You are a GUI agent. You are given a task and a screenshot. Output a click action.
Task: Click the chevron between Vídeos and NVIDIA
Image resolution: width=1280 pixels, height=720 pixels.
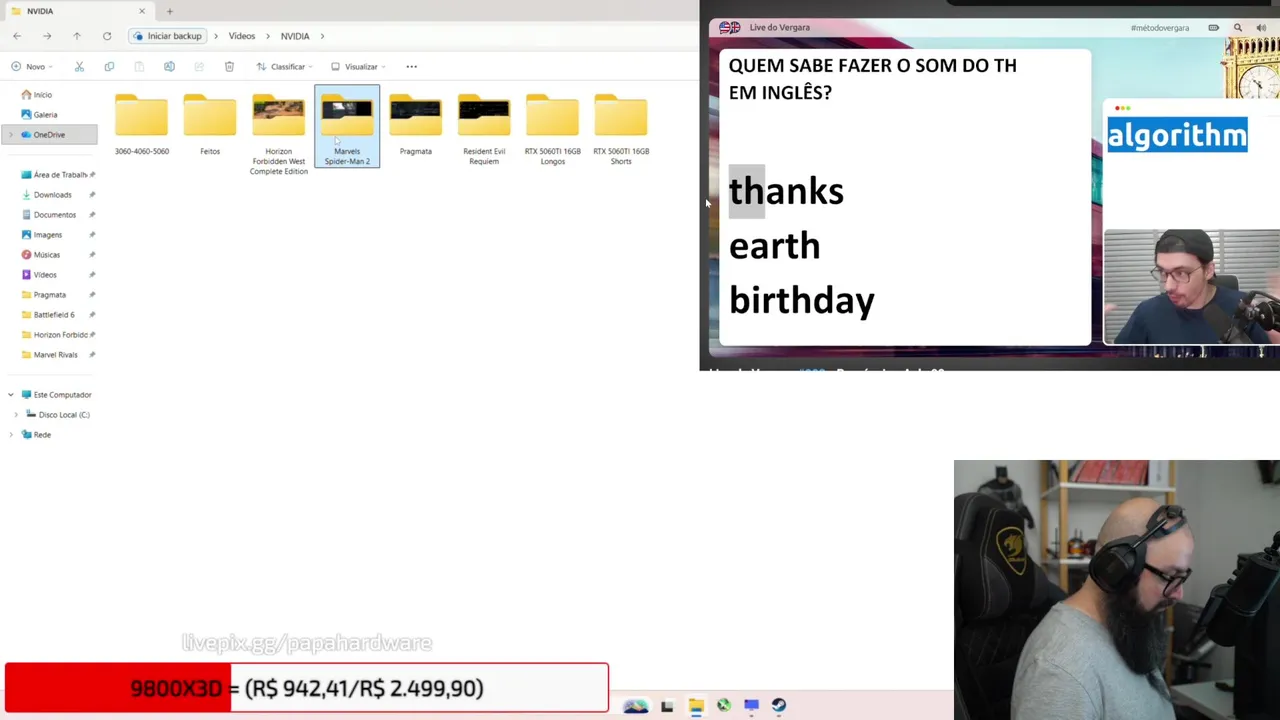(x=268, y=36)
